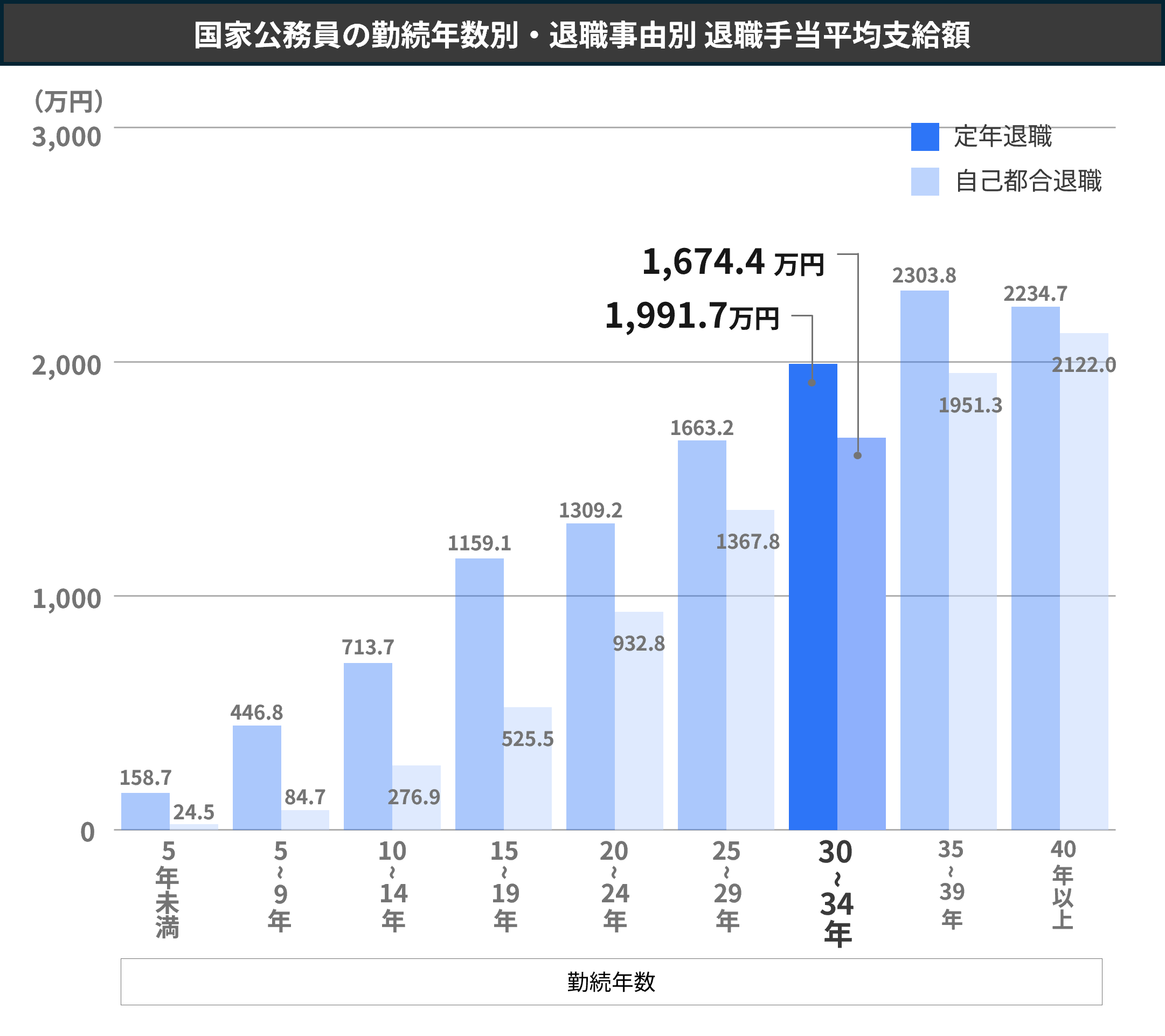Click the bar value 276.9
This screenshot has width=1165, height=1036.
tap(414, 797)
